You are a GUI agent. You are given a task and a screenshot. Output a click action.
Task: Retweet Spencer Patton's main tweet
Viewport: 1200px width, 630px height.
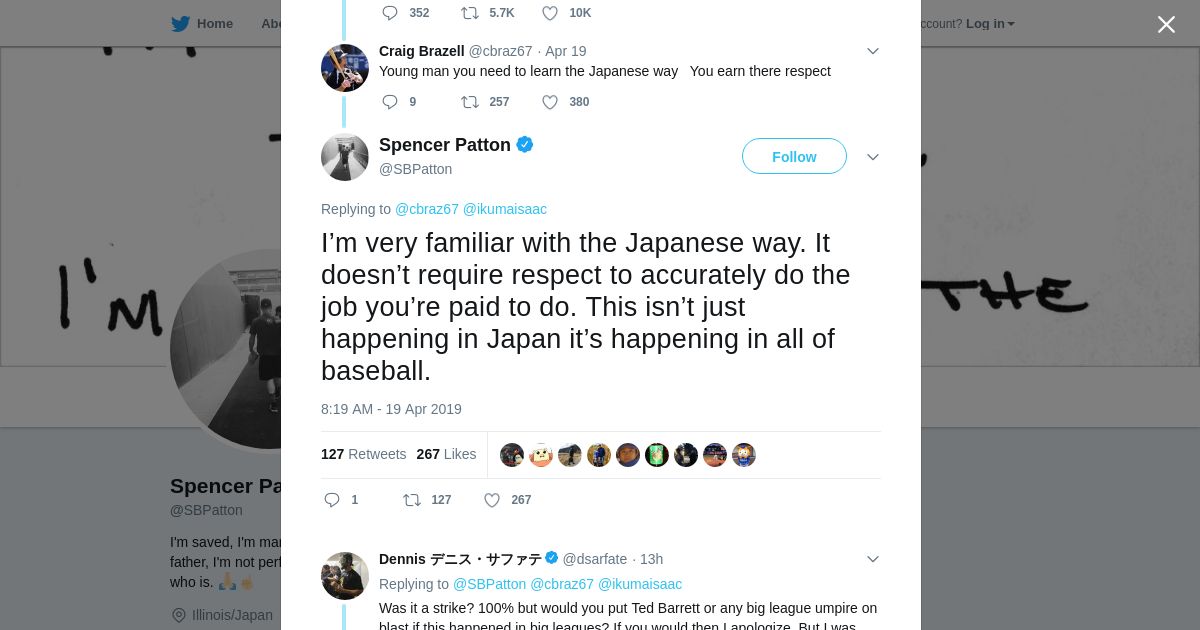point(412,500)
